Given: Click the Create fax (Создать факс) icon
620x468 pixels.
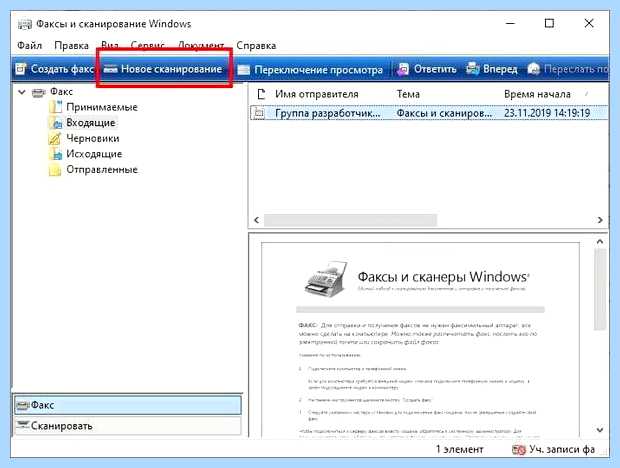Looking at the screenshot, I should 21,69.
